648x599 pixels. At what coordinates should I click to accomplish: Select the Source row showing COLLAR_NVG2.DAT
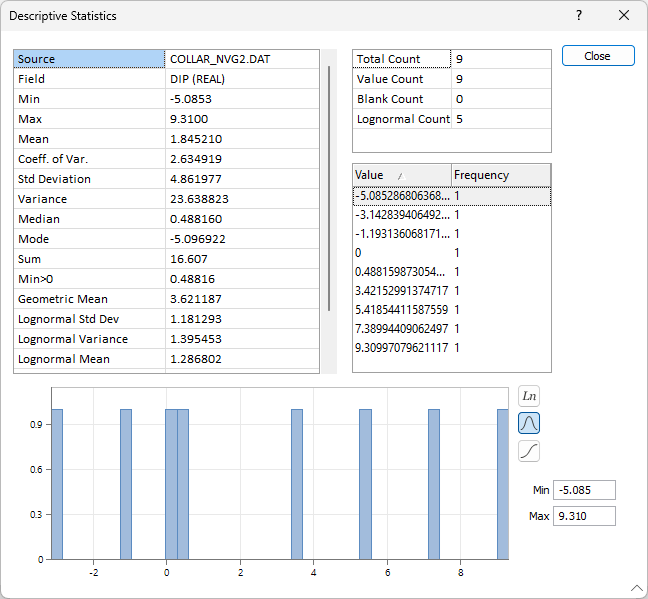click(166, 59)
